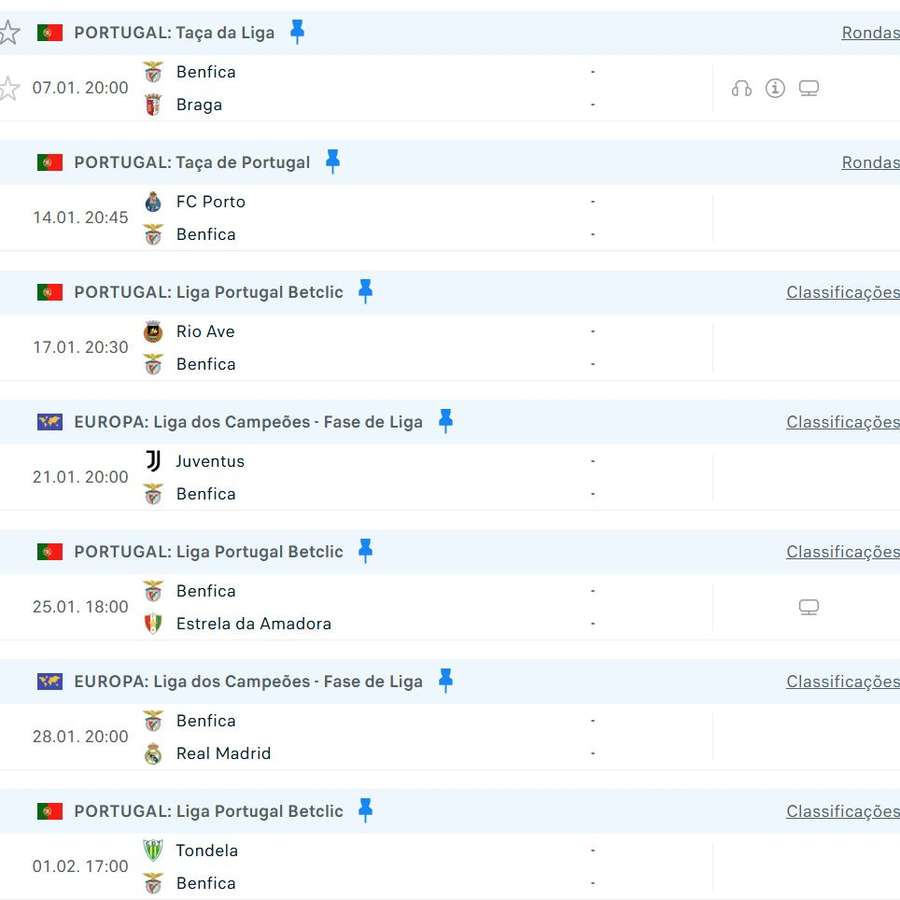The height and width of the screenshot is (900, 900).
Task: Toggle pin for Taça de Portugal
Action: [x=333, y=162]
